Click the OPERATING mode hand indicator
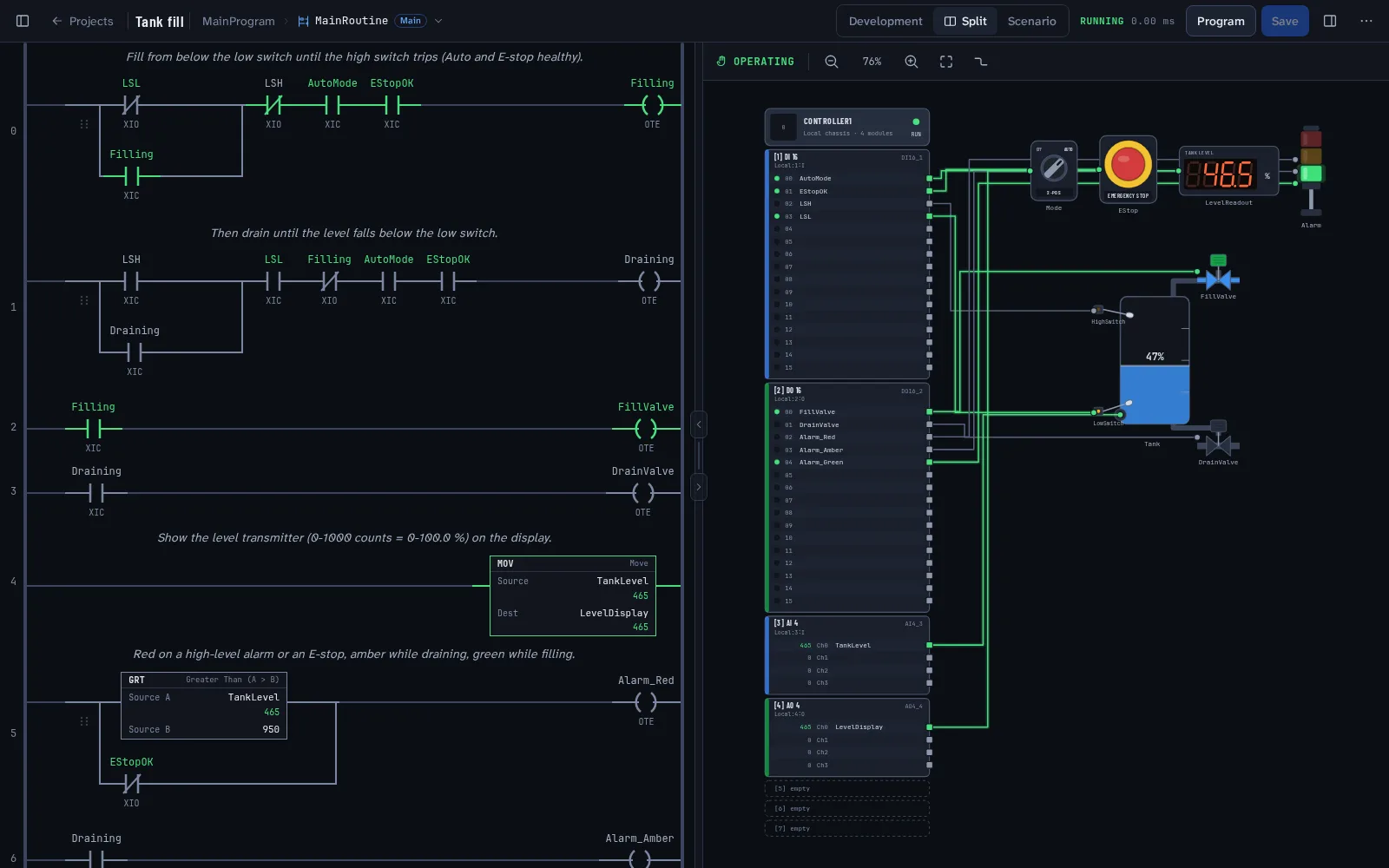The height and width of the screenshot is (868, 1389). pos(755,62)
